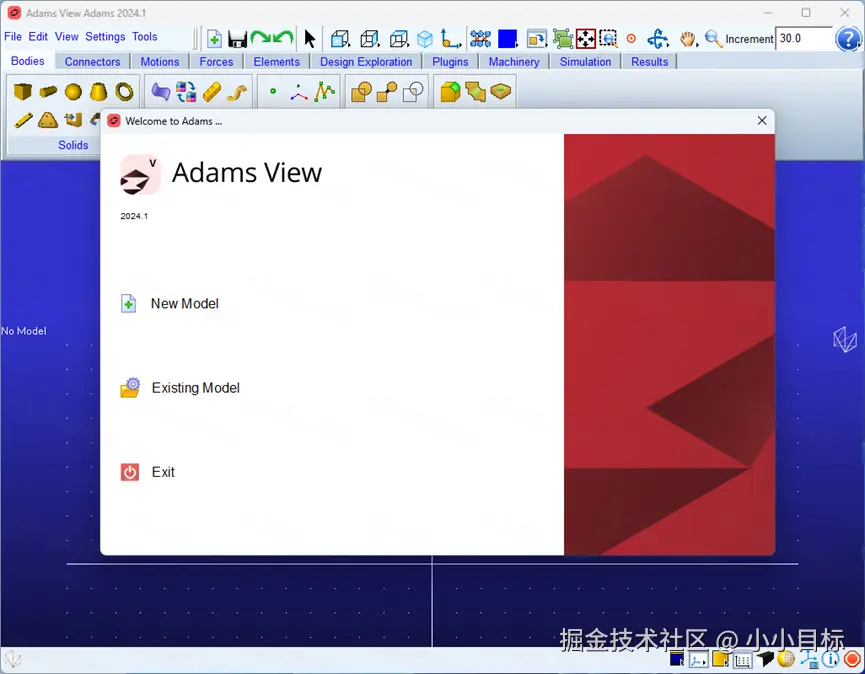This screenshot has height=674, width=865.
Task: Click the toggle icons visibility grid icon
Action: coord(480,39)
